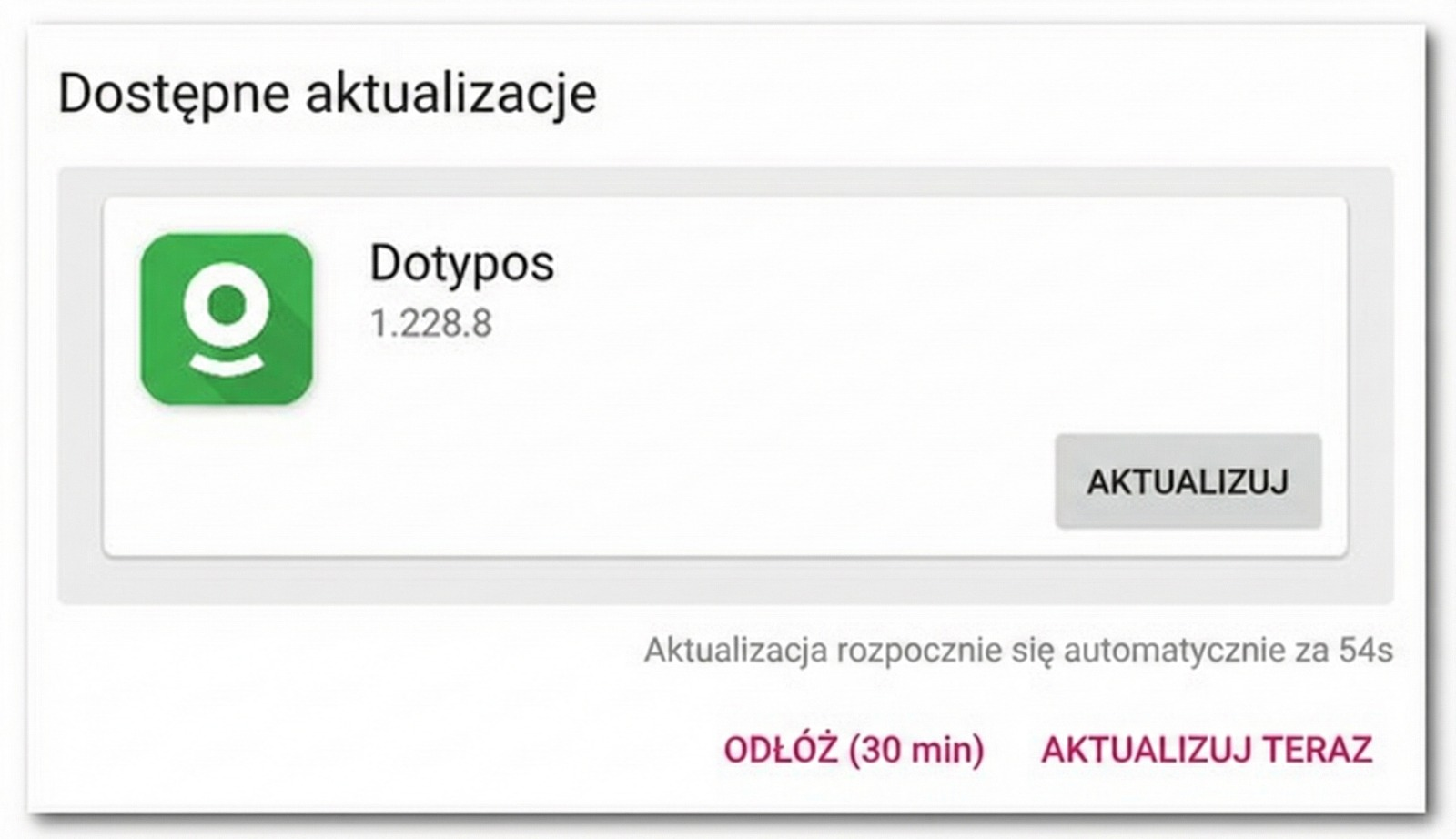Viewport: 1456px width, 839px height.
Task: Click the "Aktualizacja rozpocznie" message start
Action: 736,651
